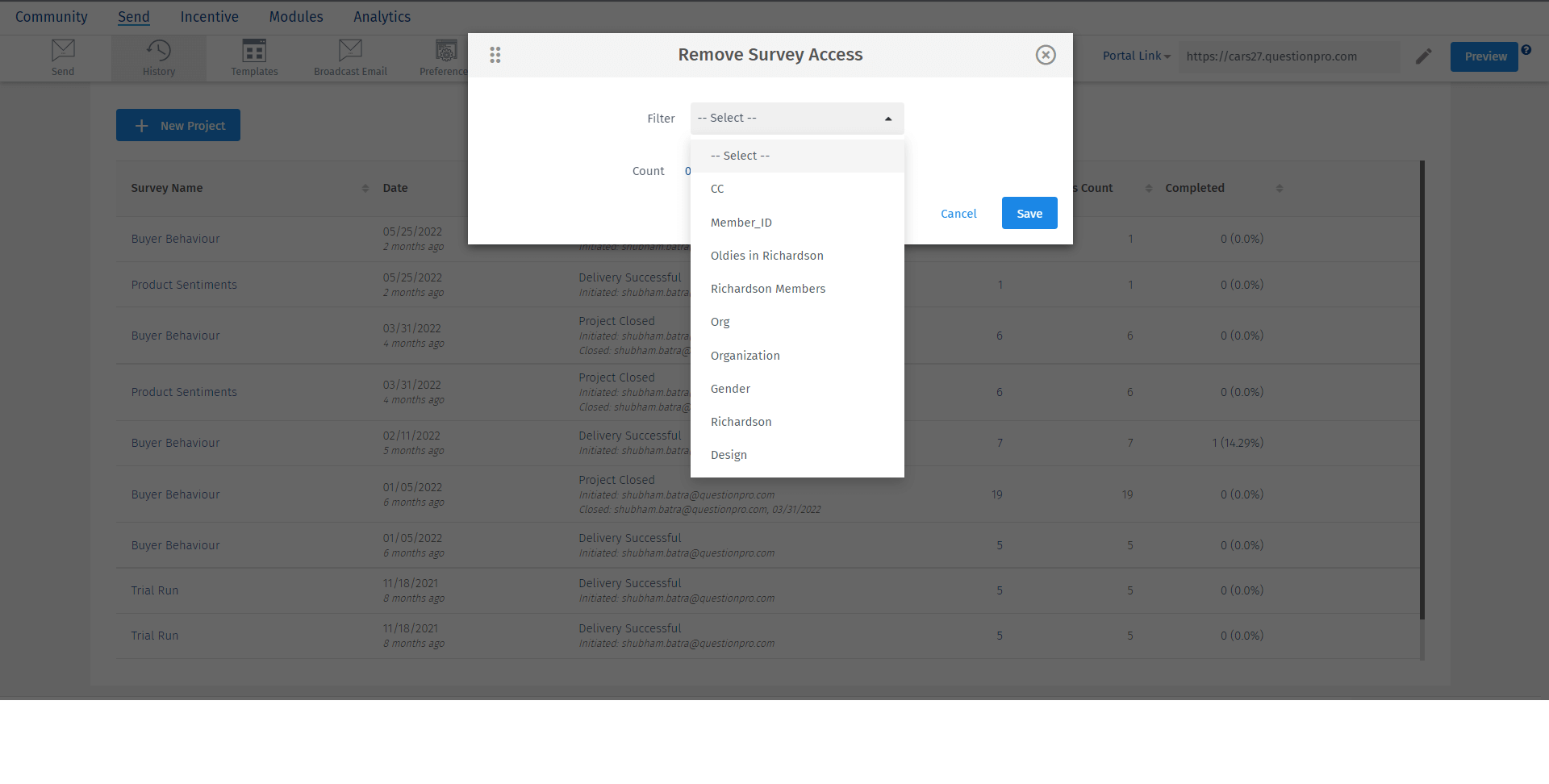Click the table's vertical scrollbar

(1422, 387)
